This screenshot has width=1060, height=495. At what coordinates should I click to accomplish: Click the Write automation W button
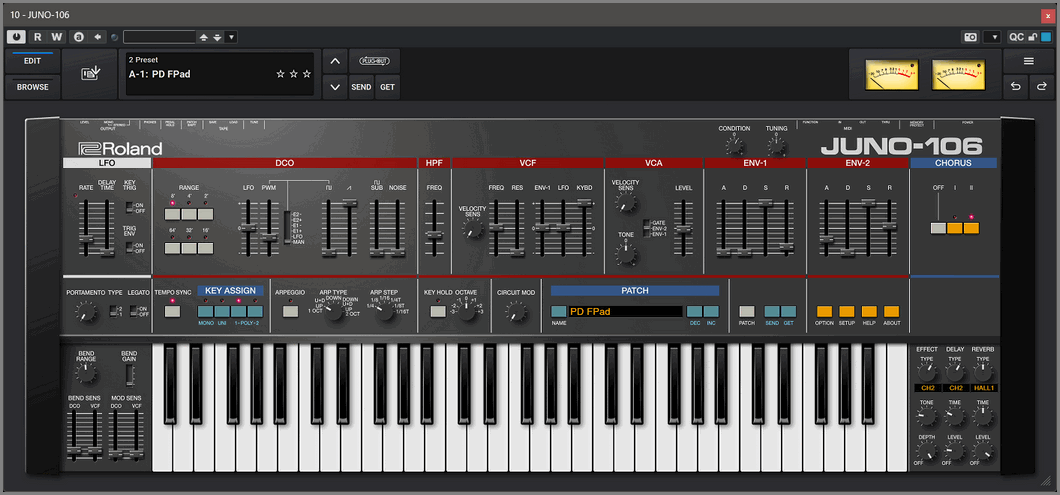(57, 37)
